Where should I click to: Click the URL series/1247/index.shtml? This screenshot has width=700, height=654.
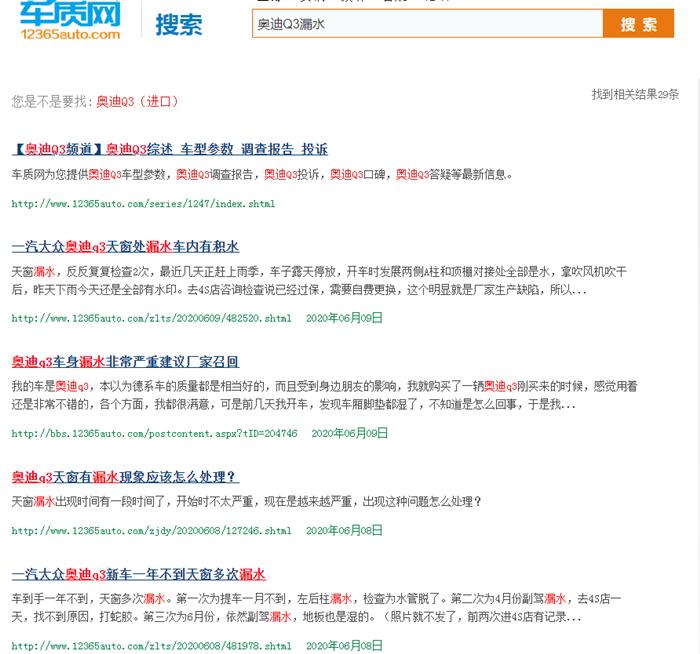coord(143,204)
